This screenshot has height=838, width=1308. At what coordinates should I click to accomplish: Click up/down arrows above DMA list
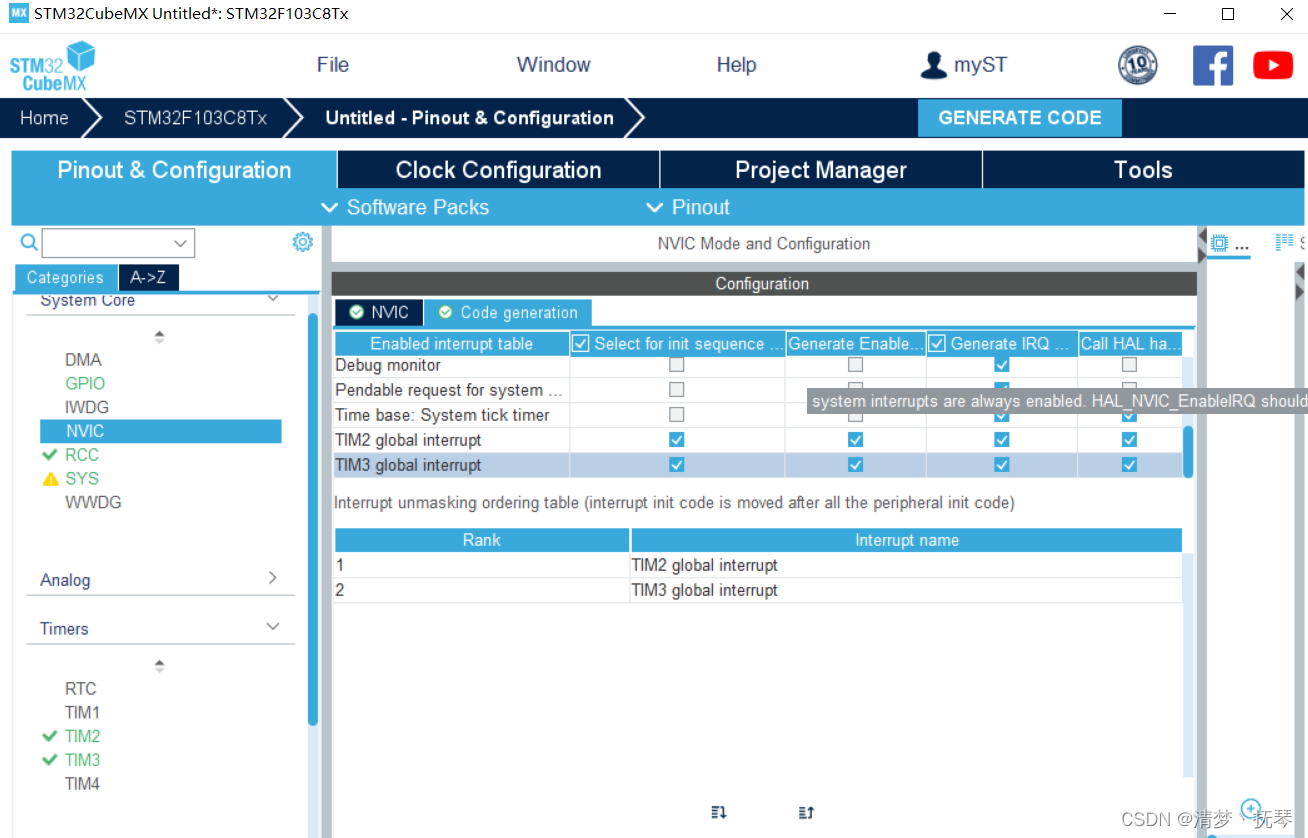pos(159,337)
